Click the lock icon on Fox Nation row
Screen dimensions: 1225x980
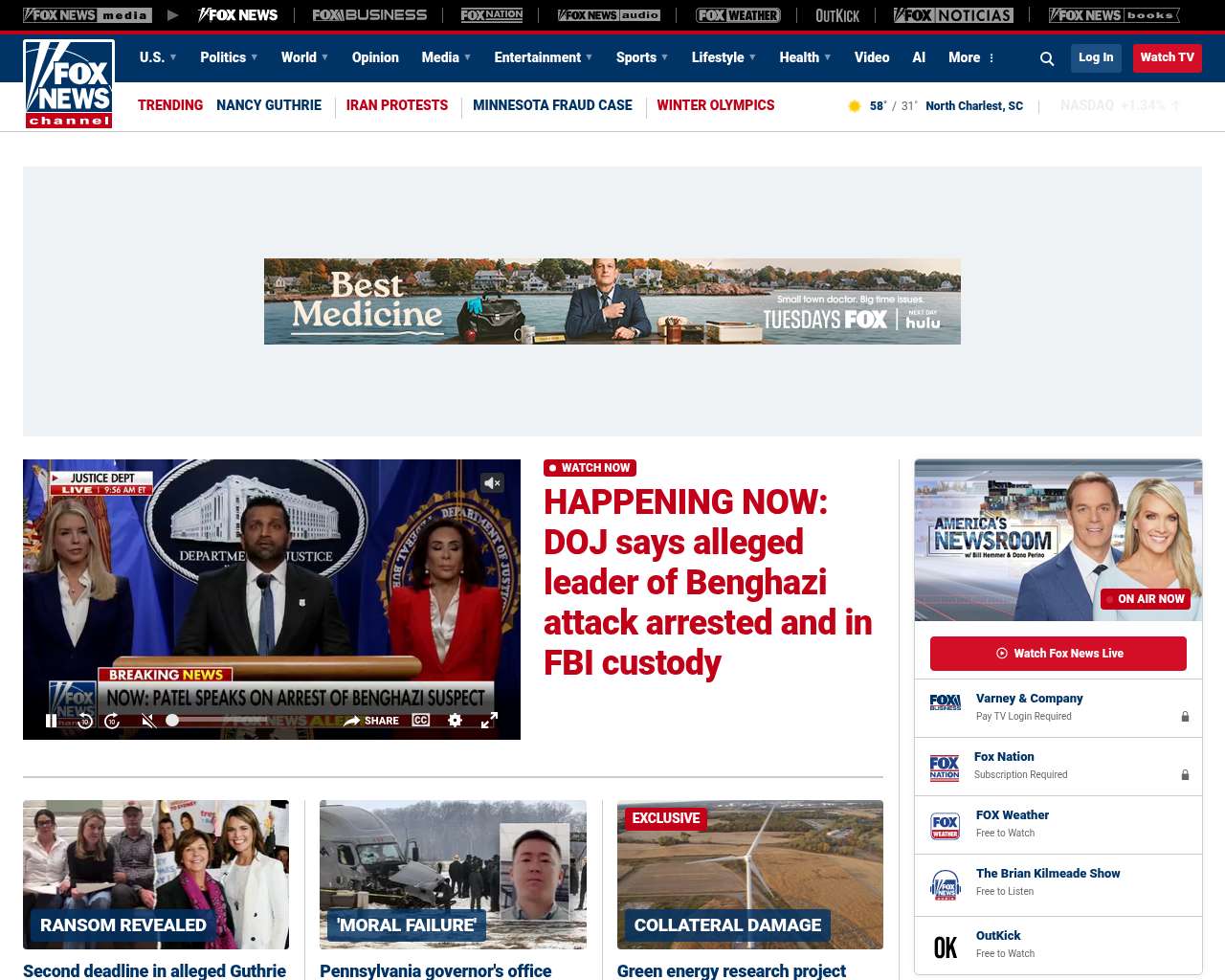(x=1185, y=775)
